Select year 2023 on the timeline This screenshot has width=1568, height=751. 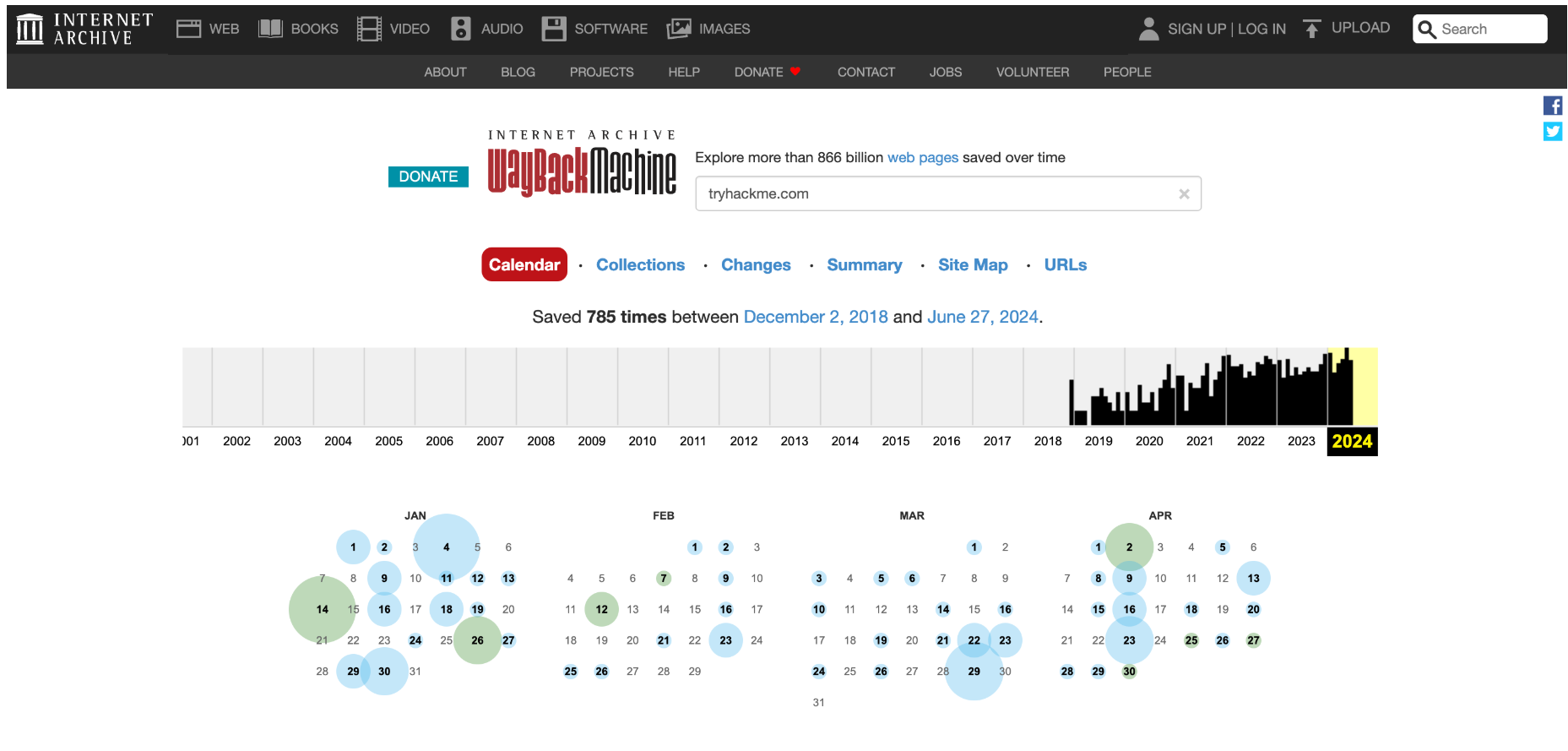click(1301, 441)
